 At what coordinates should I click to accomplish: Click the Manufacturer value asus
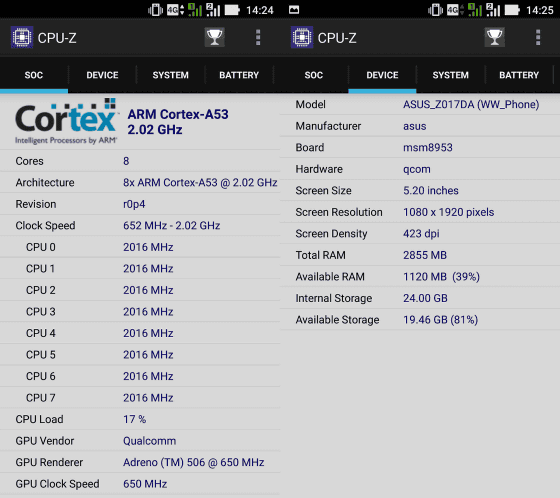pos(415,126)
